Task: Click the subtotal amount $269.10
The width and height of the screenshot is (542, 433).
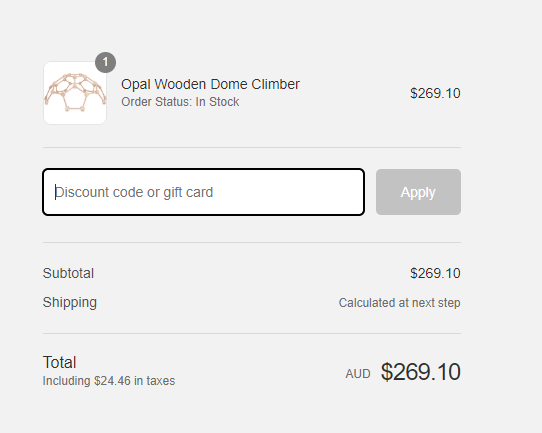Action: [435, 273]
